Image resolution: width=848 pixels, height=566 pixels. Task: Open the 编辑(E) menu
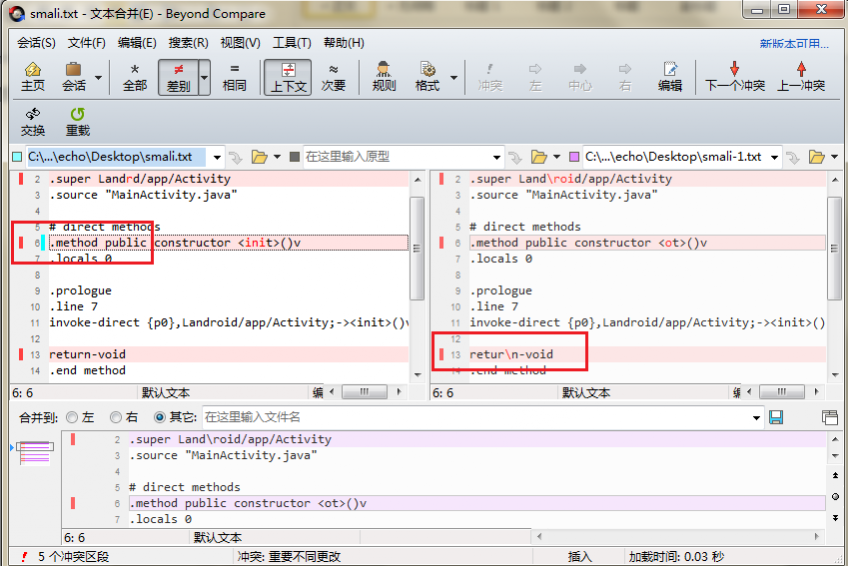(137, 43)
